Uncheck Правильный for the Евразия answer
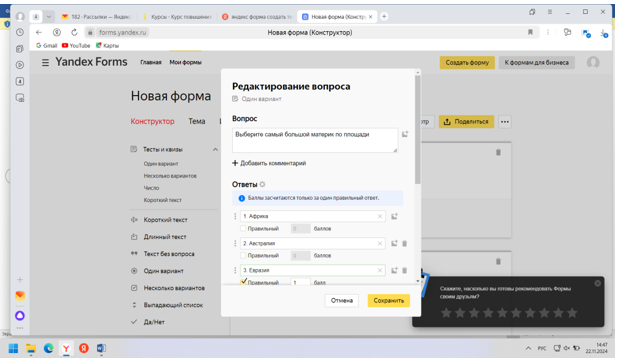618x363 pixels. (x=244, y=281)
